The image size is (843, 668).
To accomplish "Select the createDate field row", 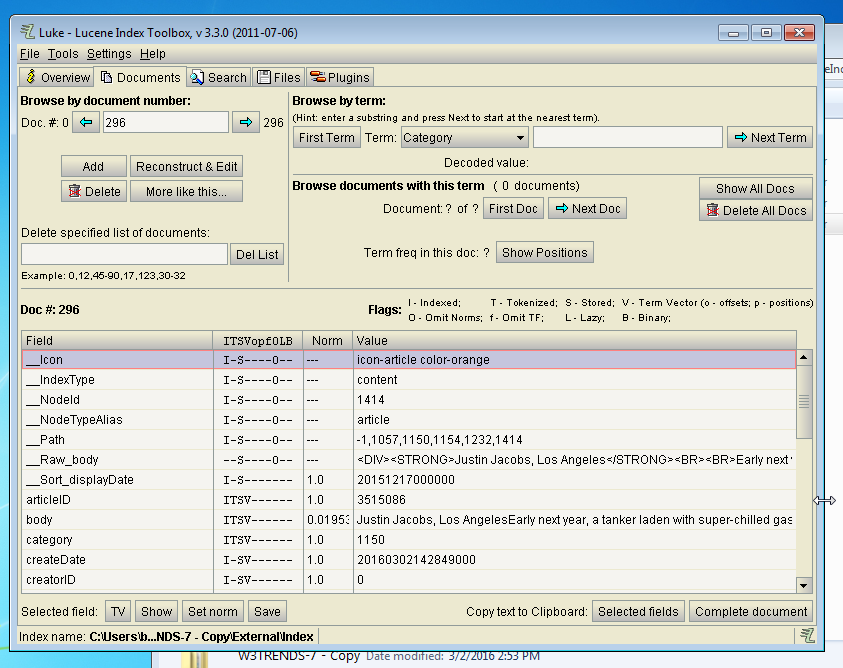I will (x=409, y=559).
